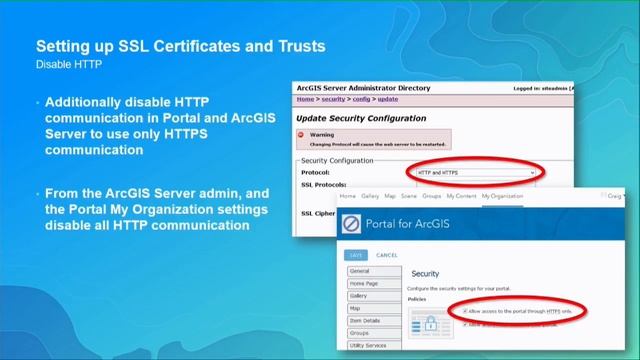Select the General settings tab
Image resolution: width=640 pixels, height=360 pixels.
click(x=374, y=271)
